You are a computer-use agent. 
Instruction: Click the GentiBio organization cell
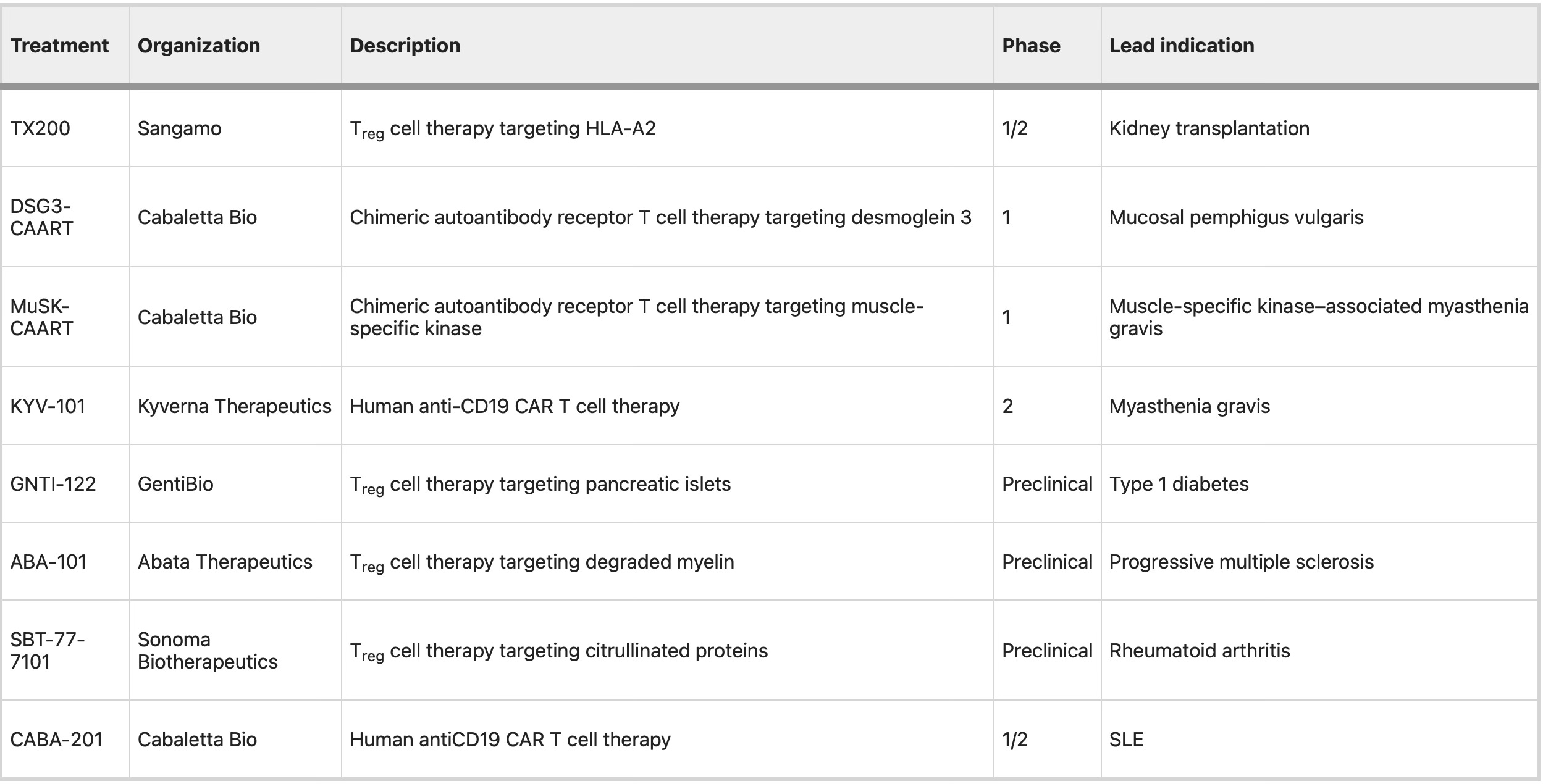[x=175, y=483]
